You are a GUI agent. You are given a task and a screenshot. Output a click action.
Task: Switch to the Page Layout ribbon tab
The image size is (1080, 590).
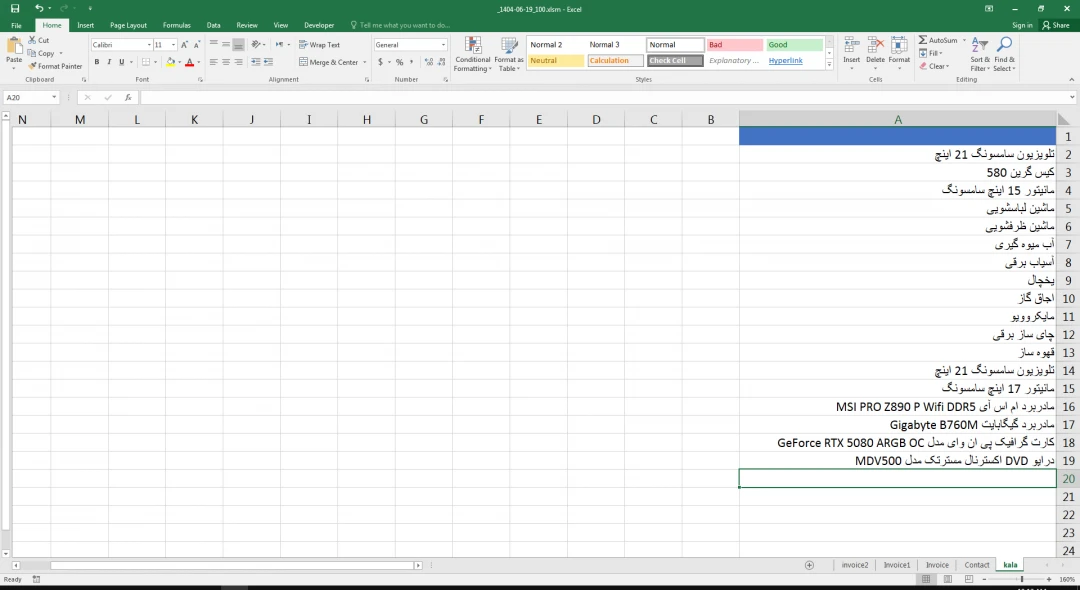coord(128,25)
